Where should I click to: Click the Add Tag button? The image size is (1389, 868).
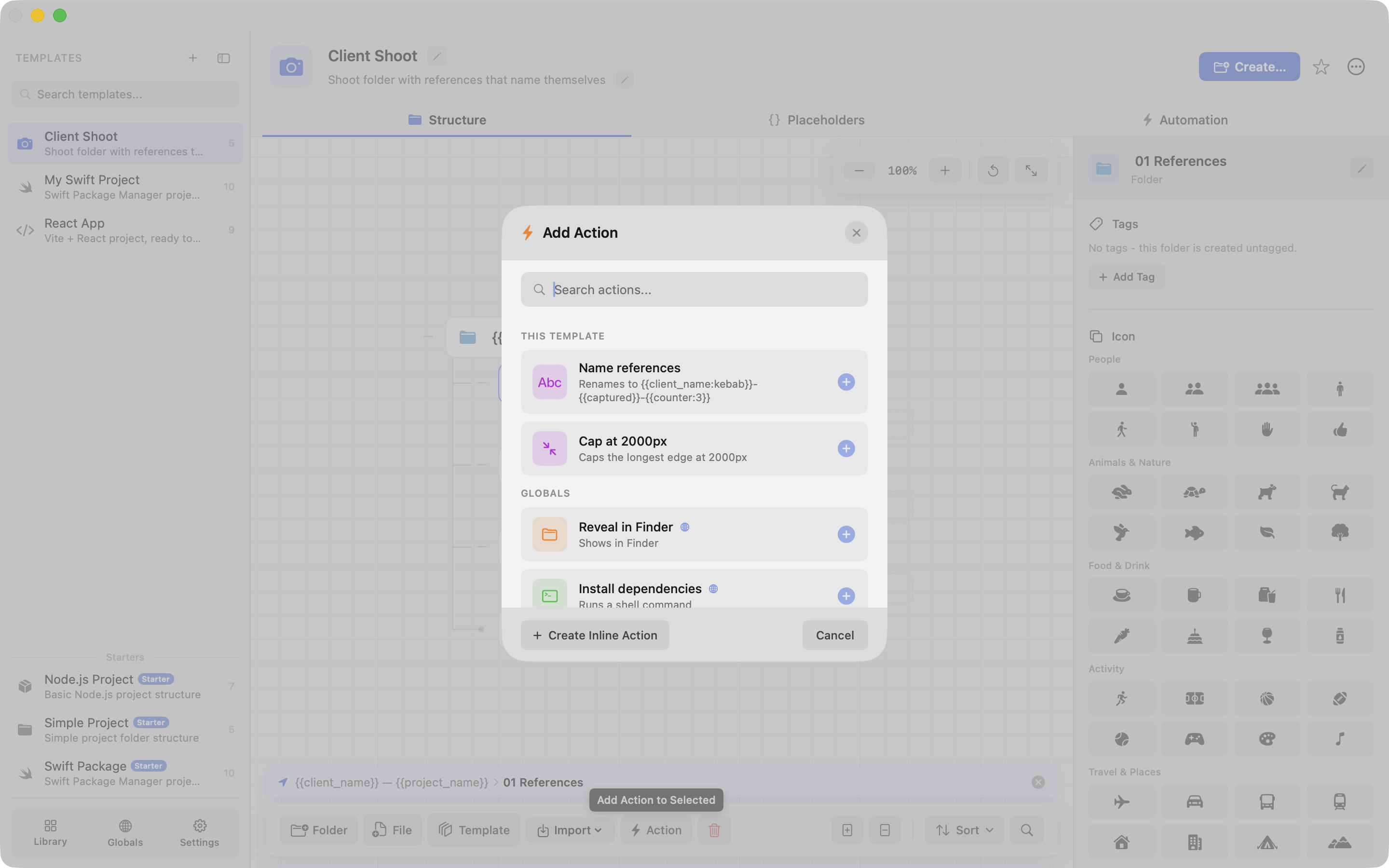point(1126,277)
